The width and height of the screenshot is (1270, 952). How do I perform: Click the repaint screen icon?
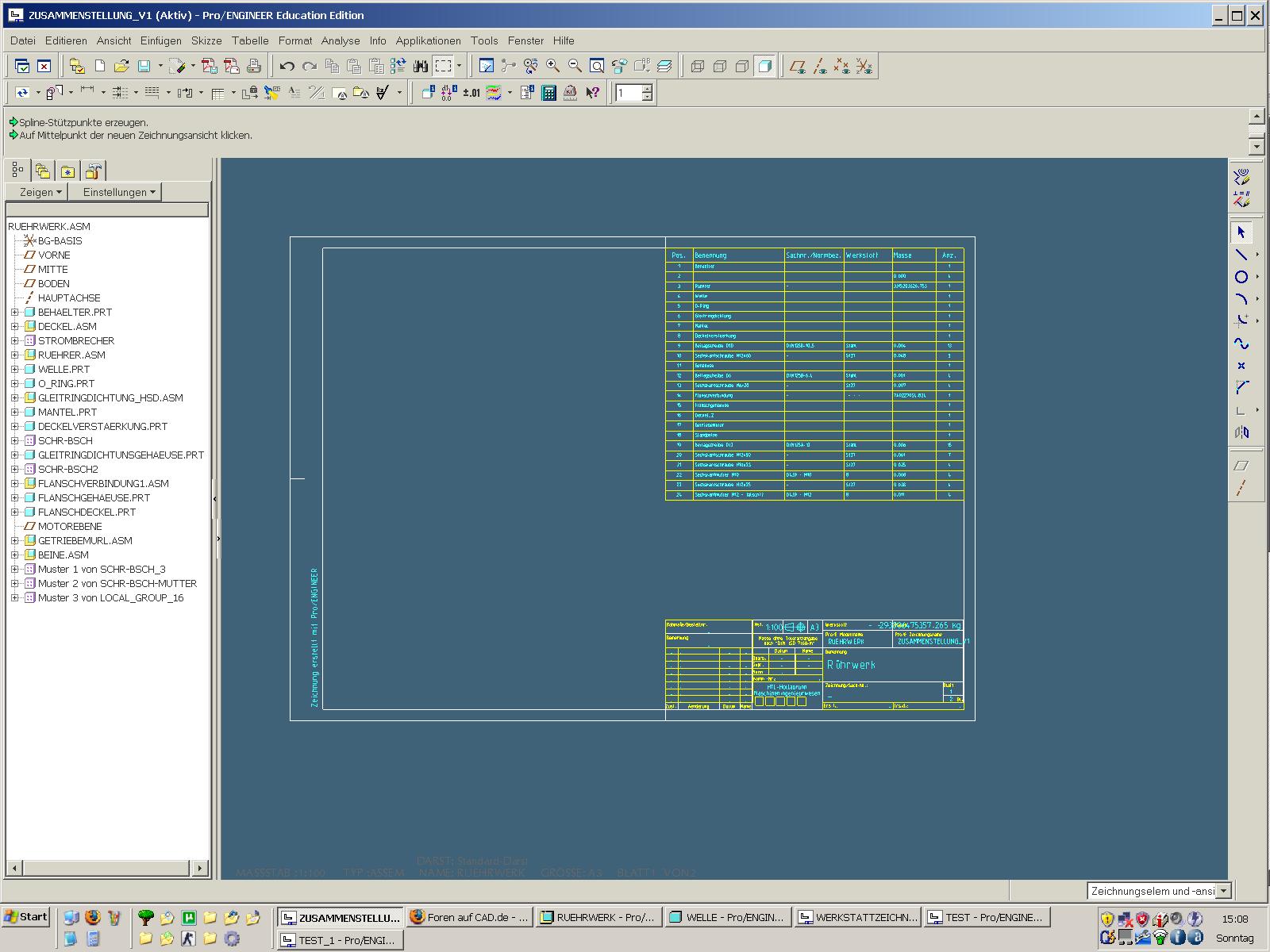click(x=487, y=66)
